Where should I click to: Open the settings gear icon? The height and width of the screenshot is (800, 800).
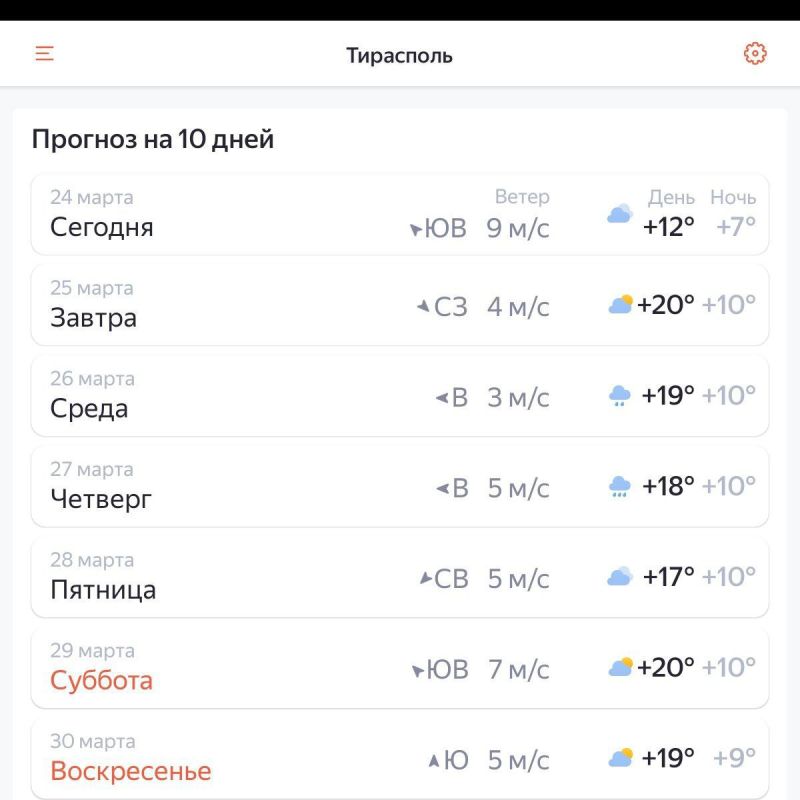pos(756,53)
